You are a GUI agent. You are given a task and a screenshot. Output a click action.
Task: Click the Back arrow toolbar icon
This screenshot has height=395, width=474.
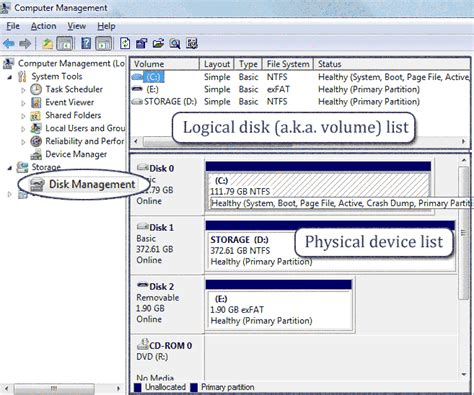[9, 43]
